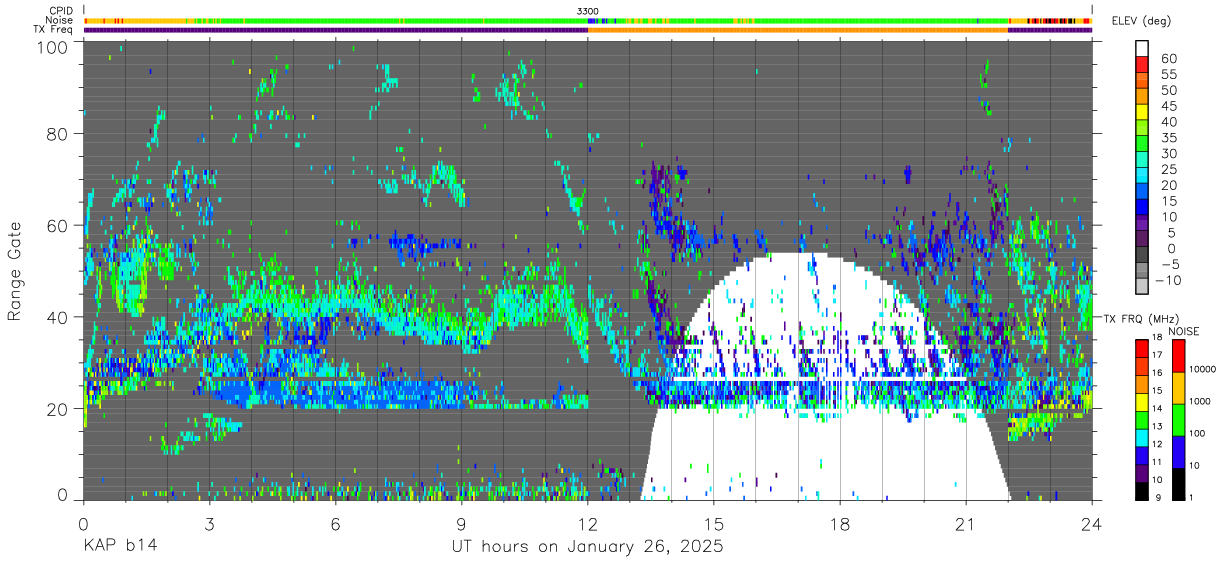Pick the blue segment of the NOISE bar
Viewport: 1228px width, 567px height.
click(1180, 452)
